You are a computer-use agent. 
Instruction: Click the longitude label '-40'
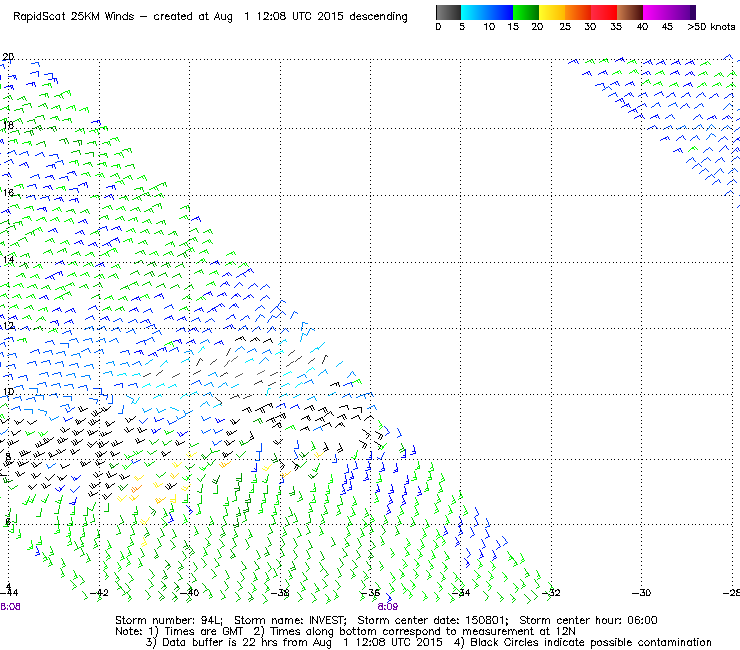[x=189, y=593]
